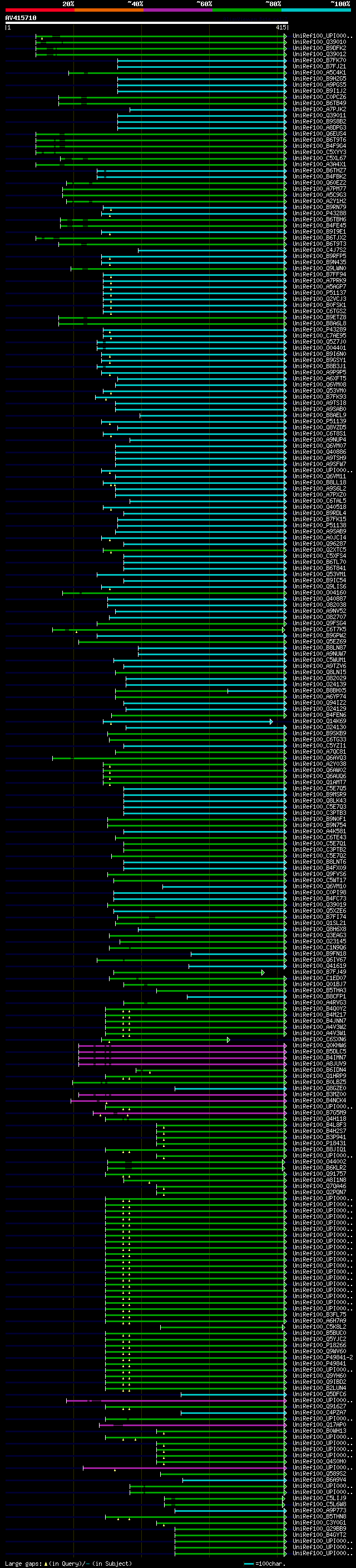Open hit UniRef100_Q6EUS4
The height and width of the screenshot is (1568, 356).
tap(319, 134)
